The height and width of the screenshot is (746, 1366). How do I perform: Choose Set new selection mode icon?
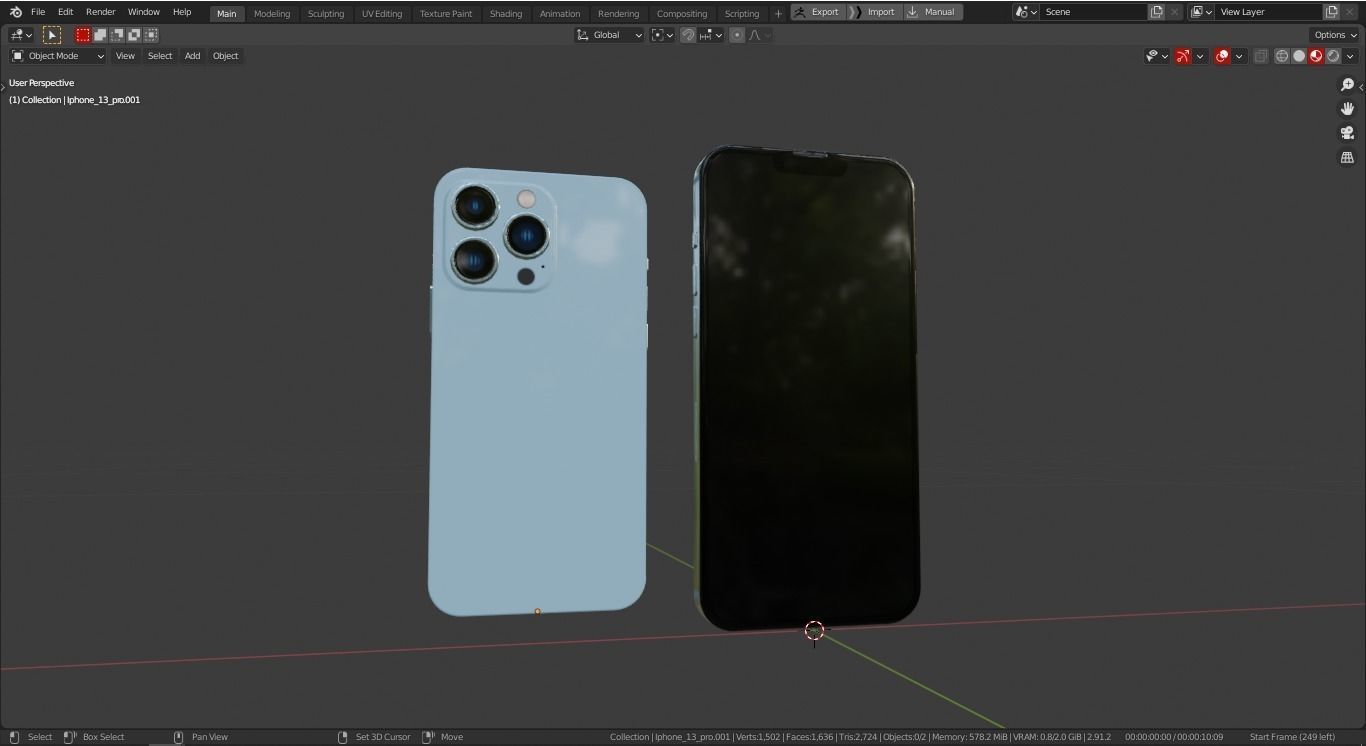83,35
